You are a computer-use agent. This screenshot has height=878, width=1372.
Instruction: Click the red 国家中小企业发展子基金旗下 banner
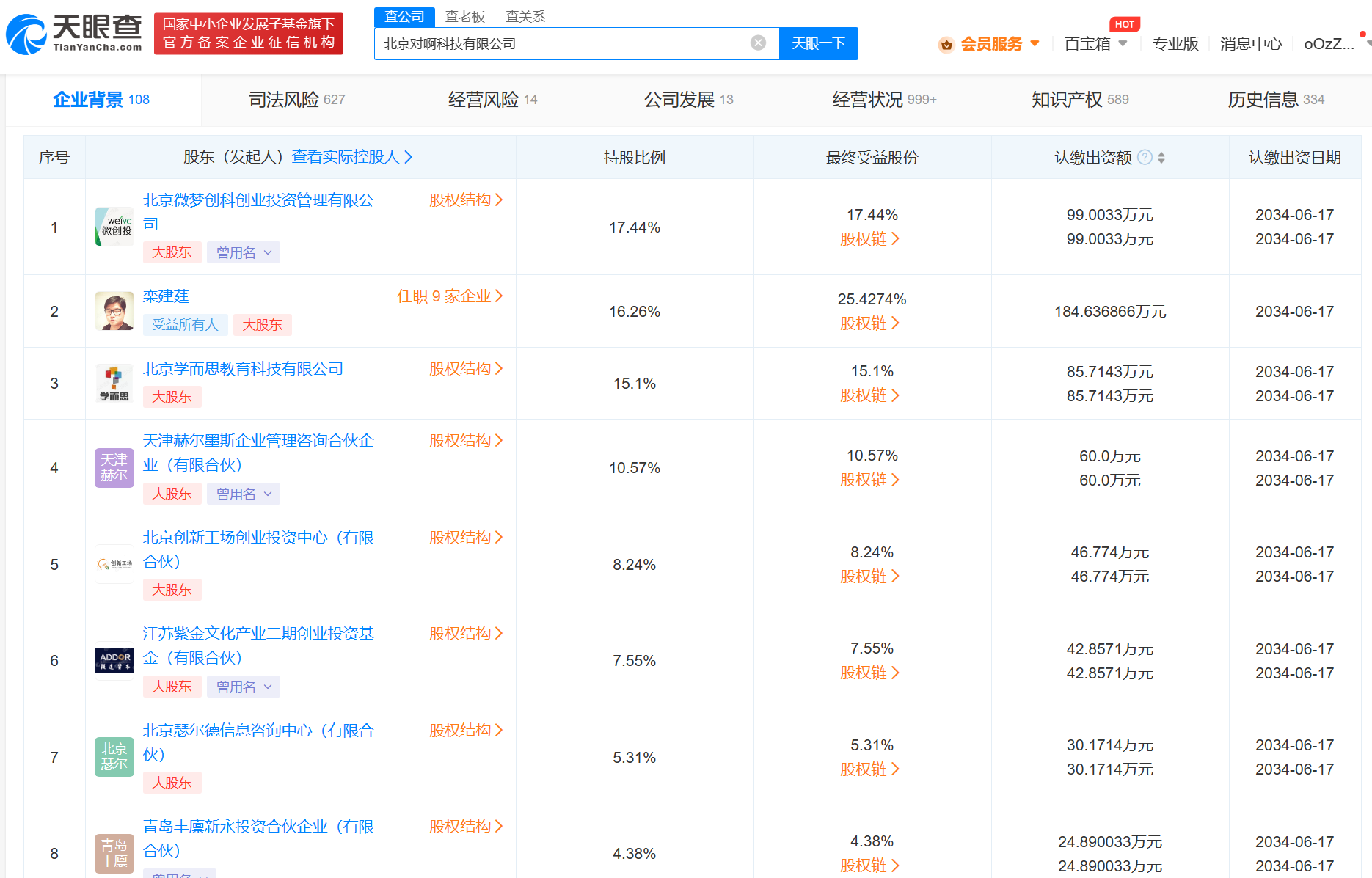click(x=249, y=34)
